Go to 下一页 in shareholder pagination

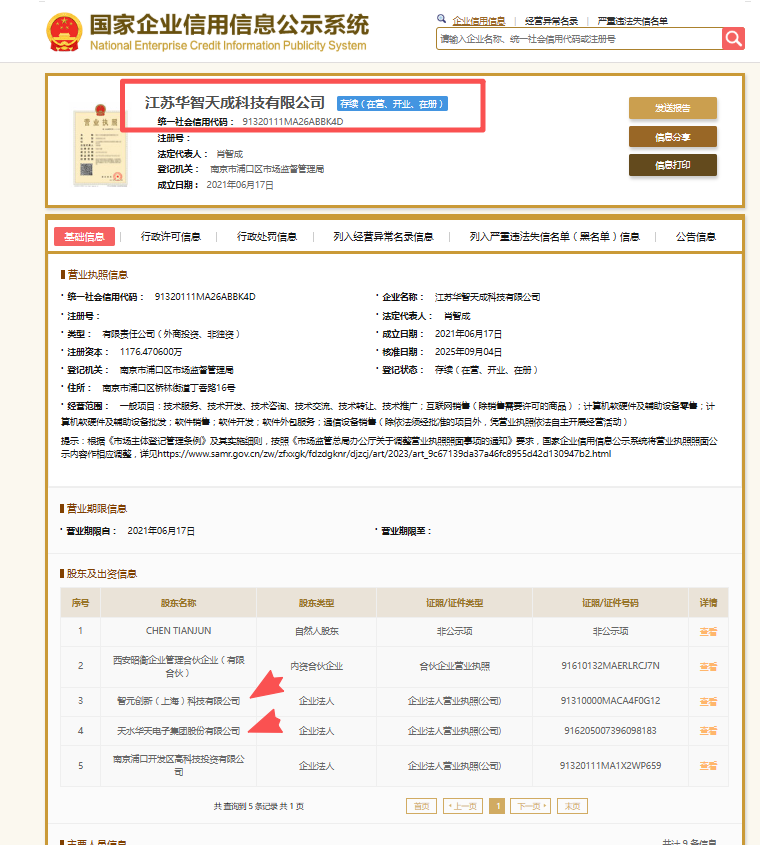531,806
